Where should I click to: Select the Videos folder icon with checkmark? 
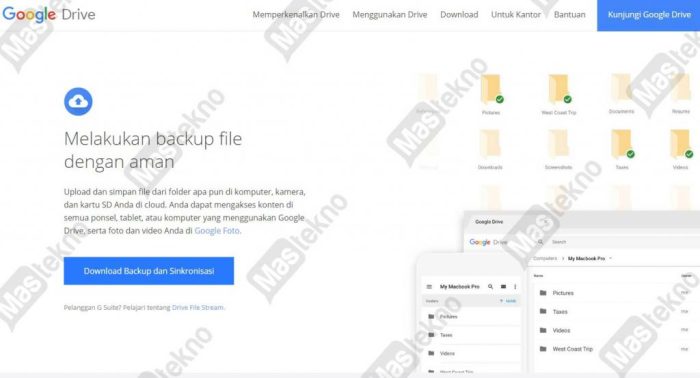pos(681,144)
